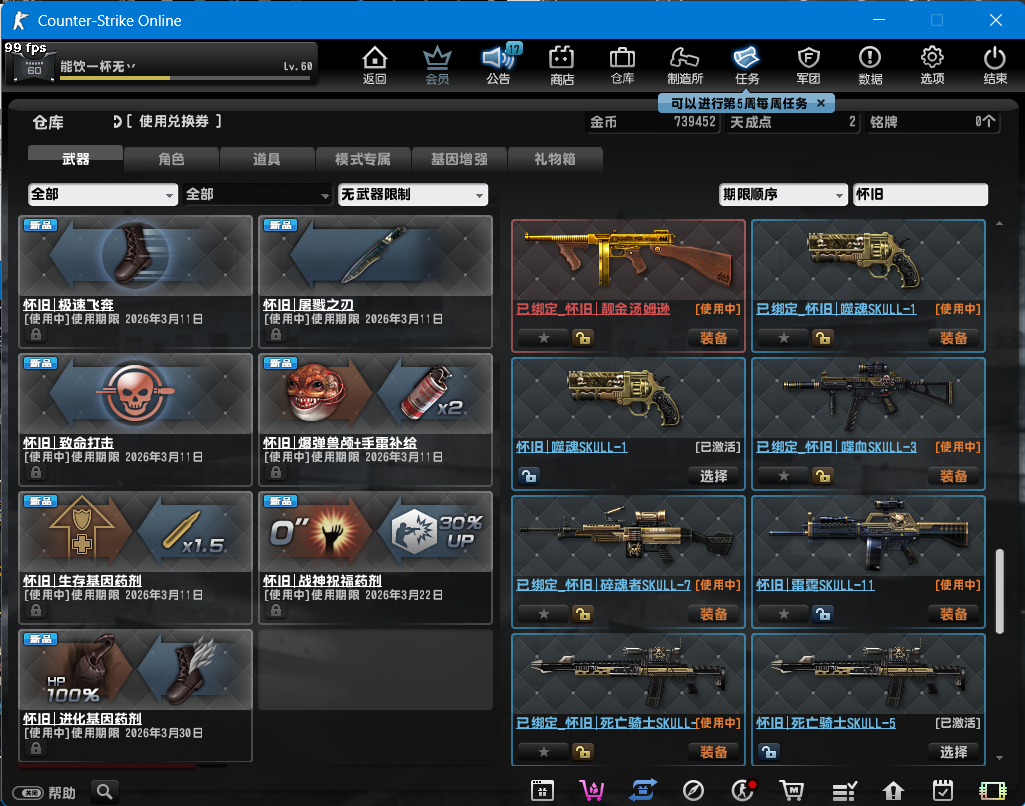Select the 怀旧|战神祝福药剂 item thumbnail

[x=375, y=531]
